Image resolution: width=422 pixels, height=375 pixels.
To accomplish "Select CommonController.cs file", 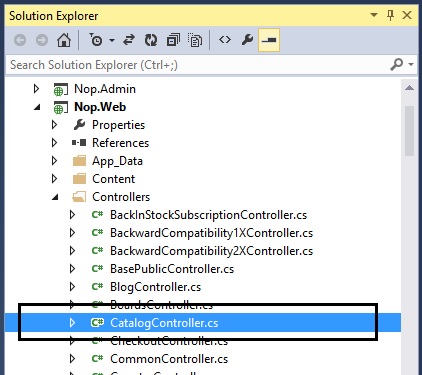I will pos(169,359).
